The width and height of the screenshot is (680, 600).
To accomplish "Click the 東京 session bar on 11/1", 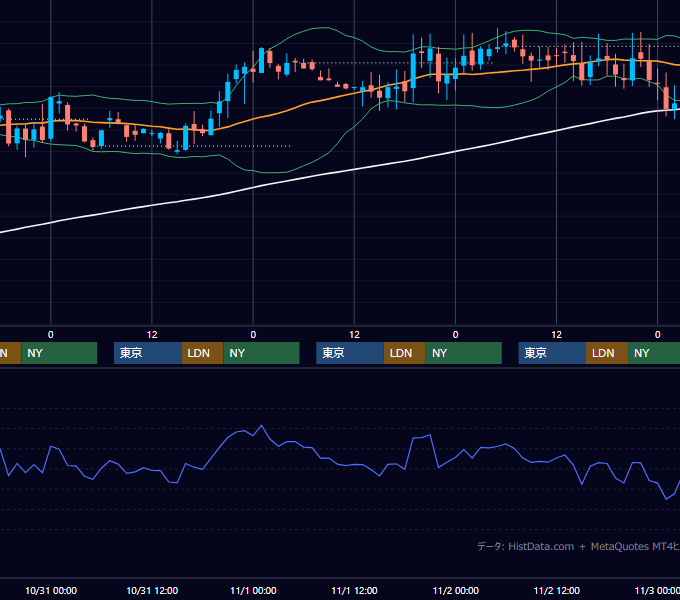I will [x=350, y=353].
